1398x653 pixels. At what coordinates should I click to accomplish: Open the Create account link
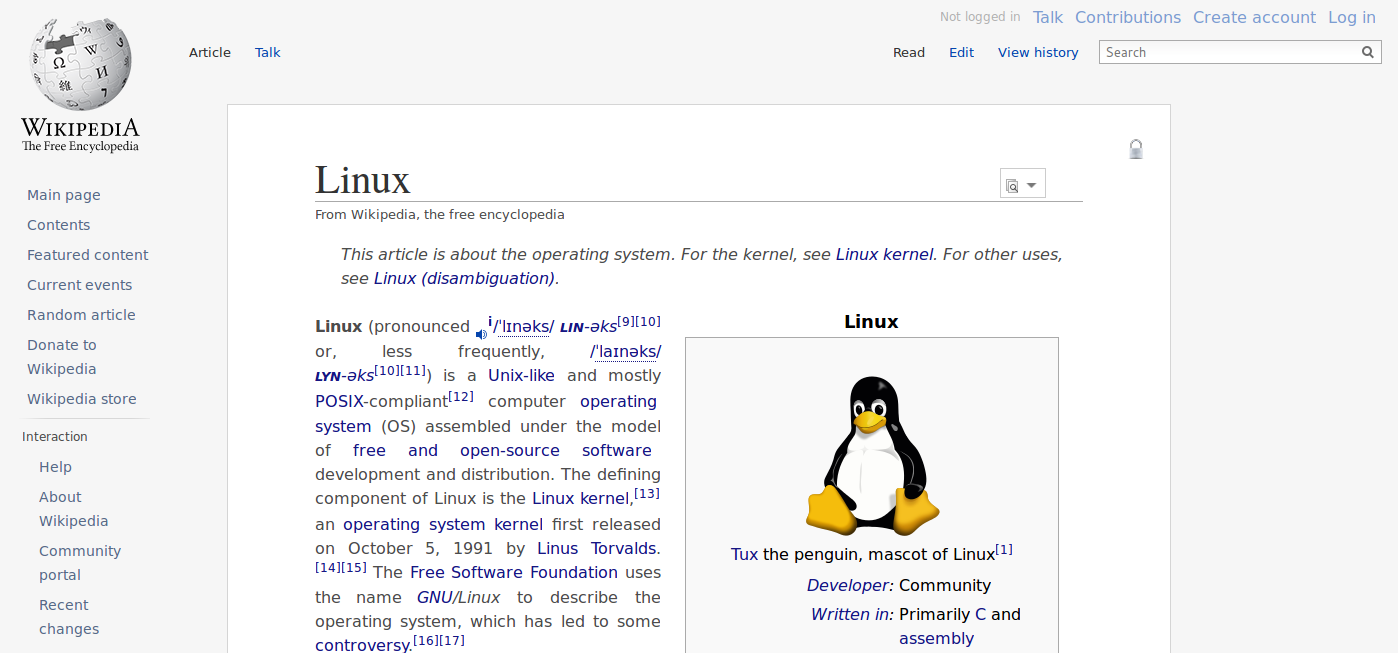[1254, 17]
